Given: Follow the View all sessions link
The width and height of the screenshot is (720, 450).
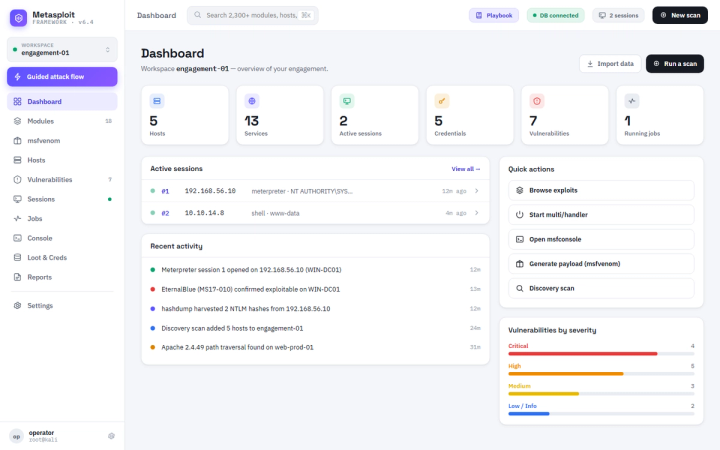Looking at the screenshot, I should [466, 169].
